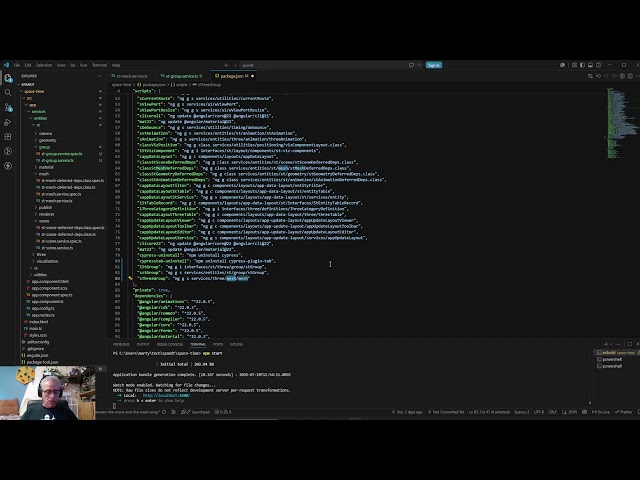The width and height of the screenshot is (640, 480).
Task: Go back with the left arrow
Action: click(226, 65)
